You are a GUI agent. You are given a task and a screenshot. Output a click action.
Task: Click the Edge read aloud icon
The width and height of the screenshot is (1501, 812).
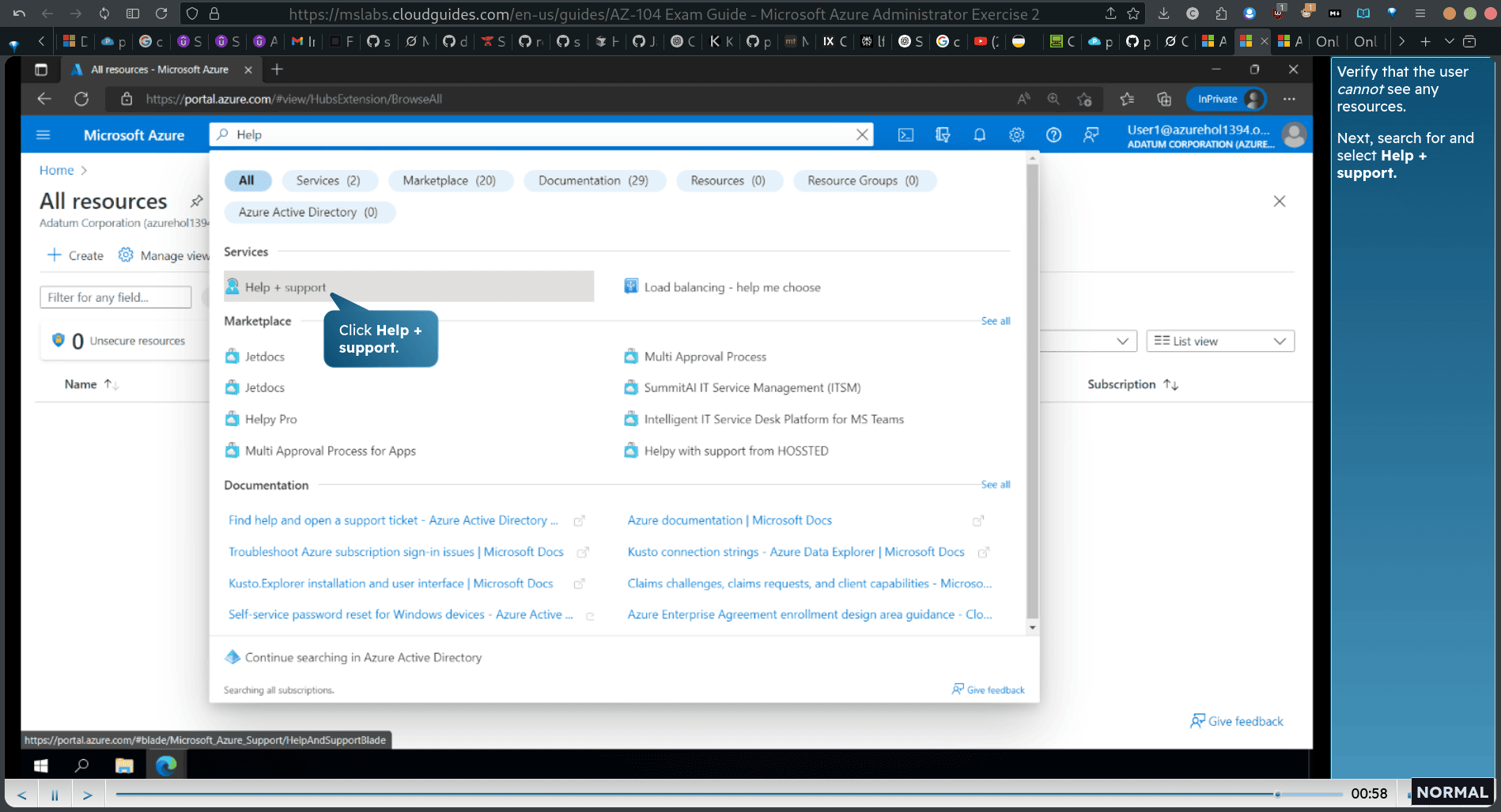[1023, 99]
